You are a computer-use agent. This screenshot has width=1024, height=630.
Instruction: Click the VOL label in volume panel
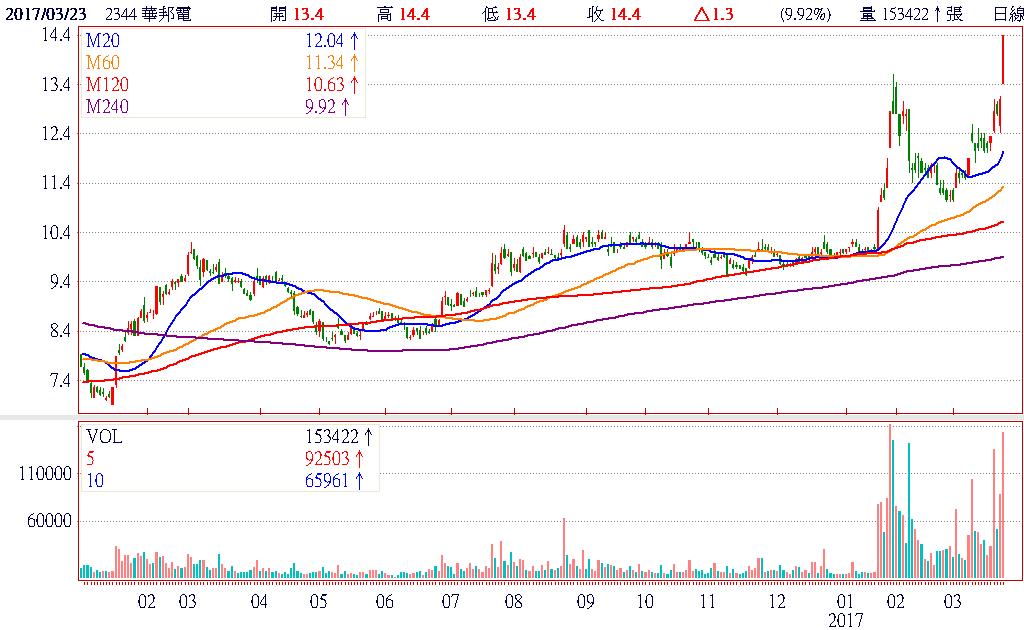pos(105,437)
